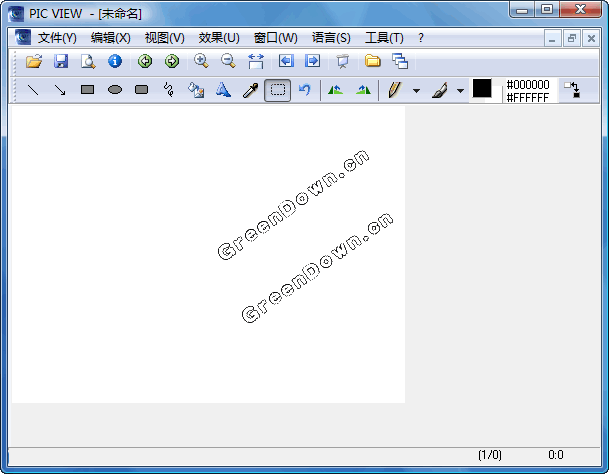The height and width of the screenshot is (474, 609).
Task: Open the 效果(U) menu
Action: pos(219,38)
